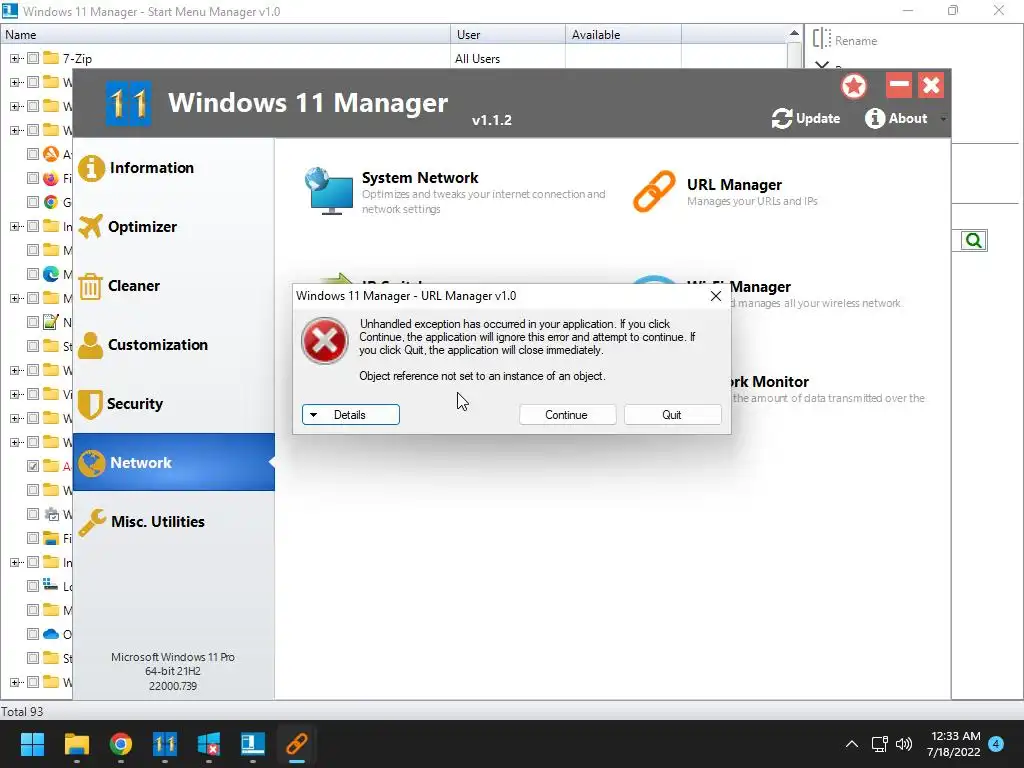Click the green magnifier search icon
1024x768 pixels.
point(974,240)
